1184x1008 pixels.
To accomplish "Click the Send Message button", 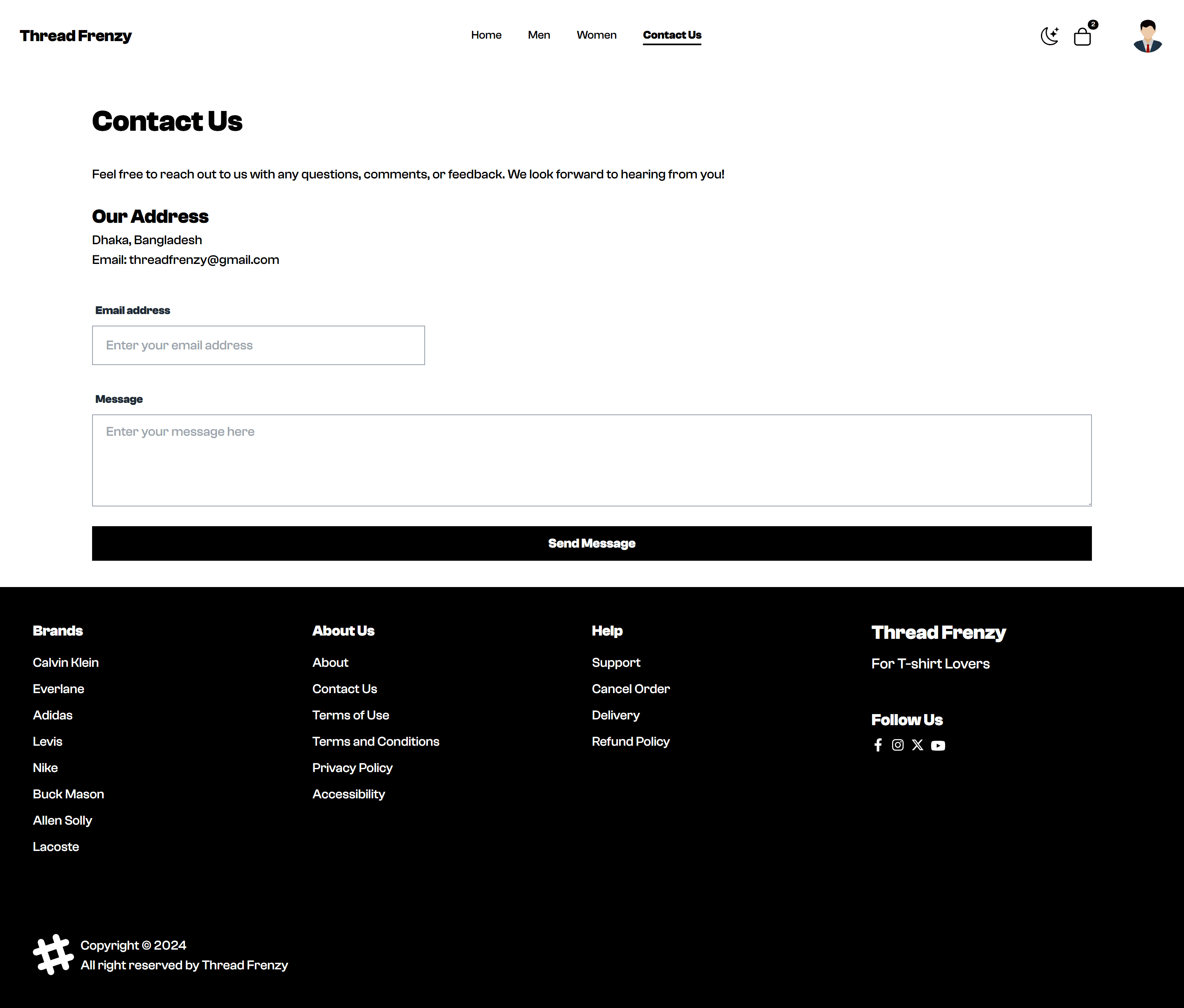I will tap(592, 543).
